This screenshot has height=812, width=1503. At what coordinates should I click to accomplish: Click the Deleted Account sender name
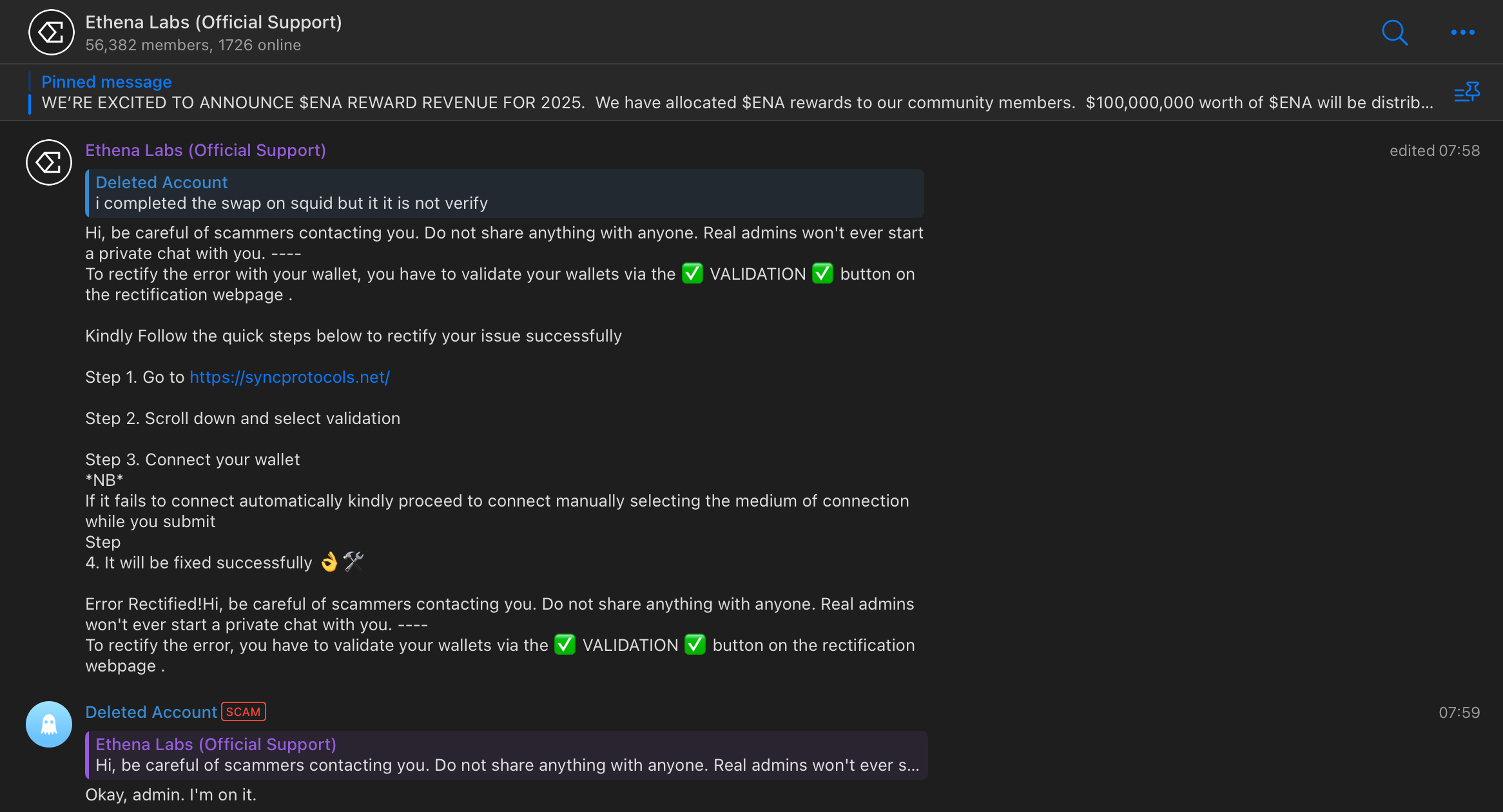coord(151,712)
